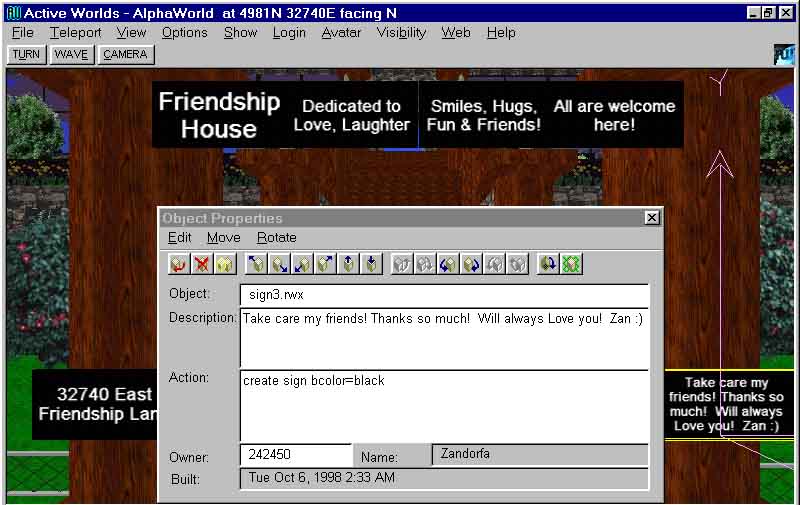Click the 'Dedicated to Love, Laughter' sign

[x=352, y=115]
